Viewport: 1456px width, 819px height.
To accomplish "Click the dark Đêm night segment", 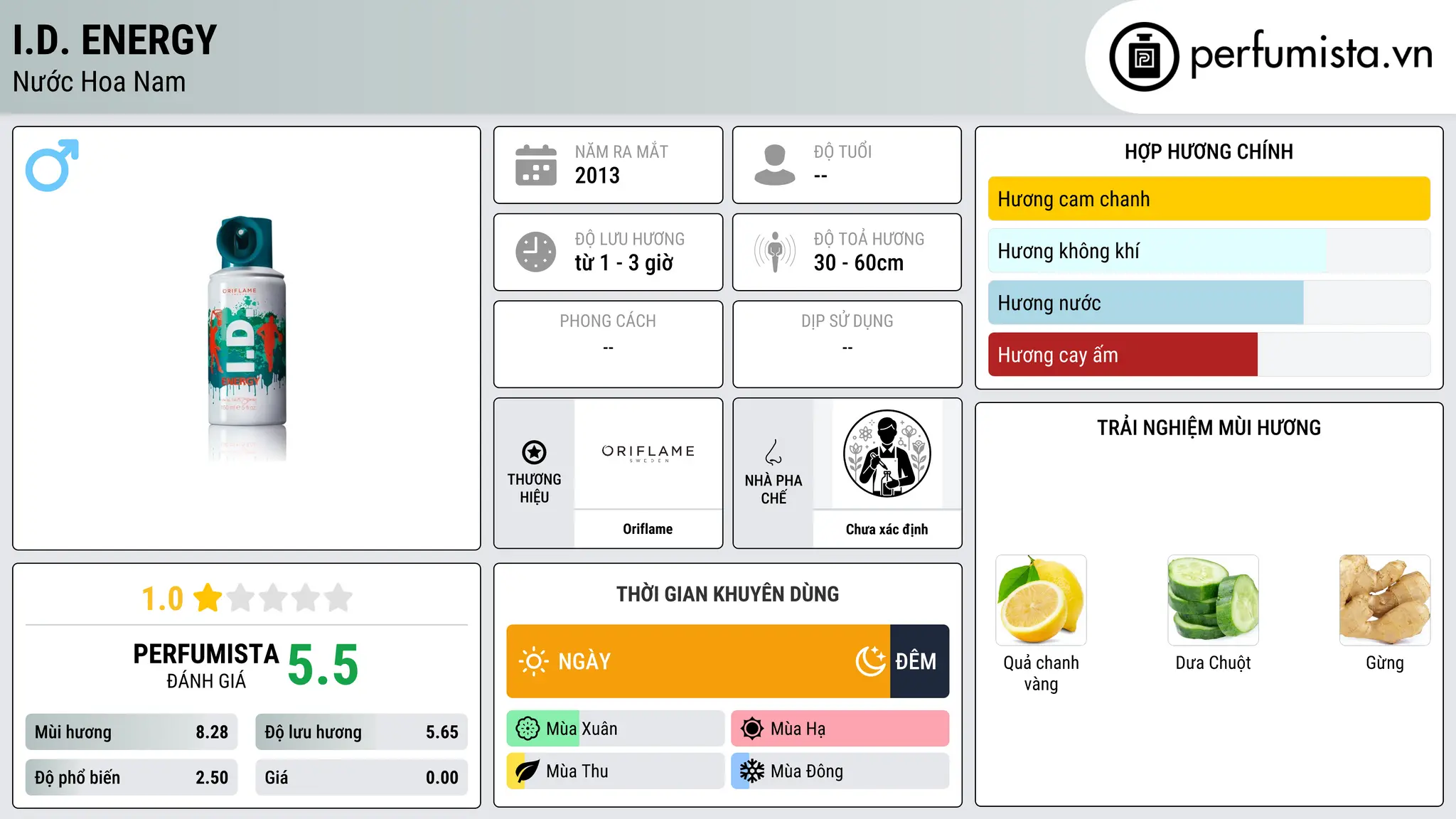I will (919, 661).
